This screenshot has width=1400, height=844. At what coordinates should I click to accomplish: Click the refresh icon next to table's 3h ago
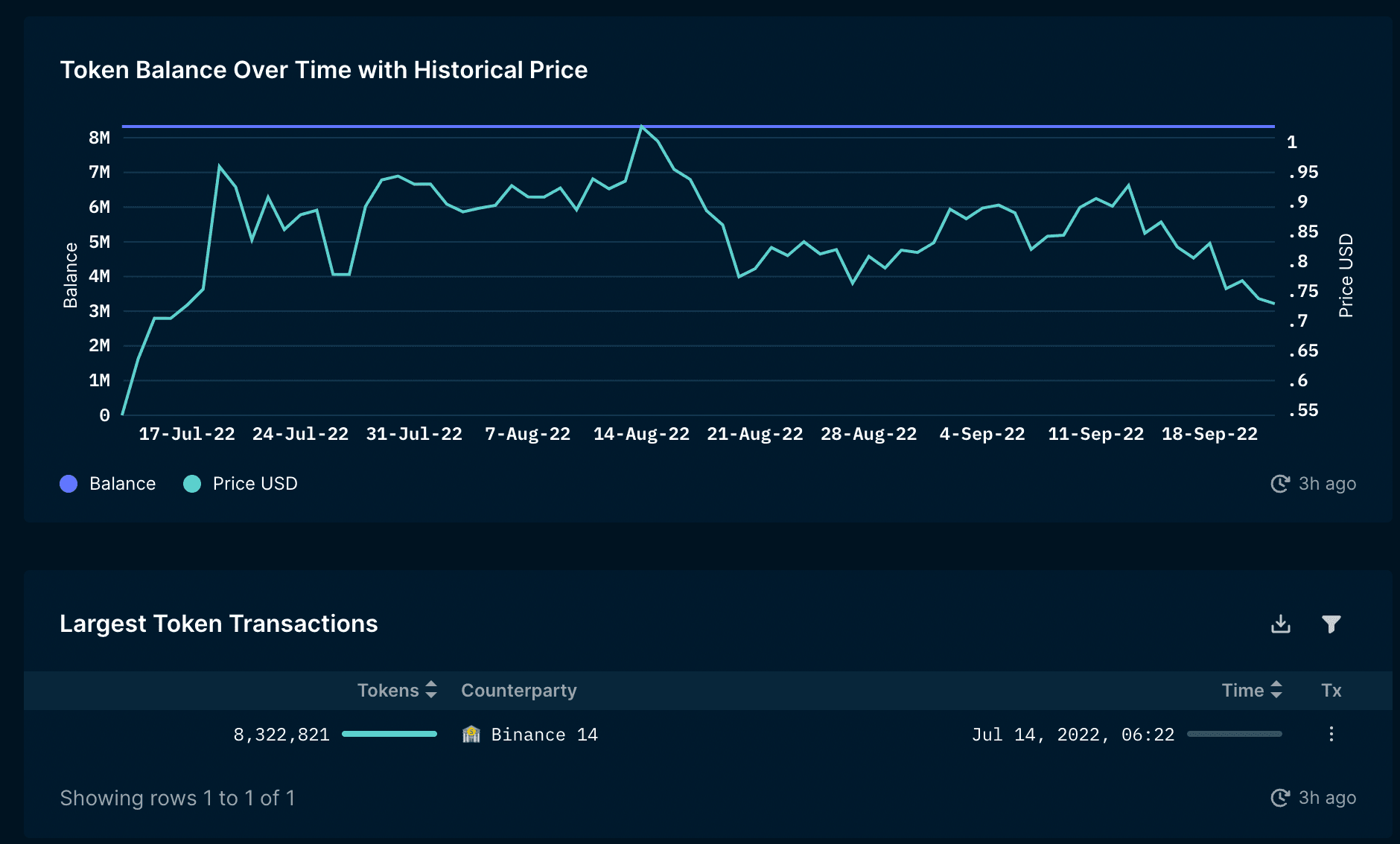point(1279,797)
